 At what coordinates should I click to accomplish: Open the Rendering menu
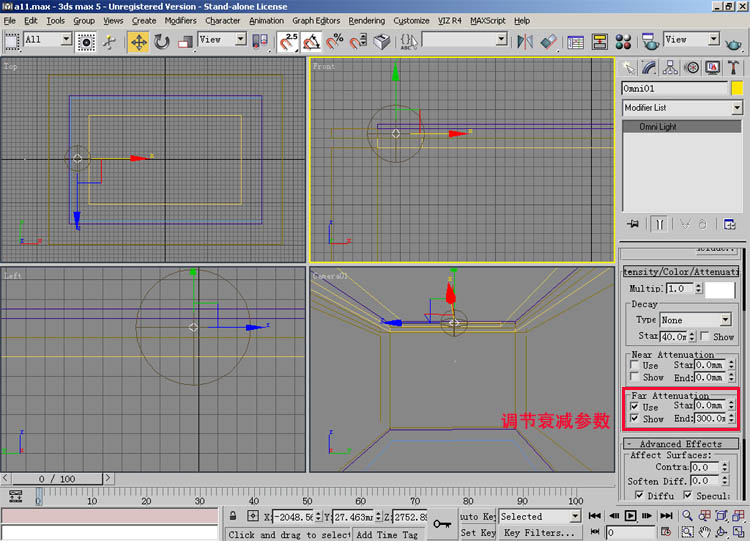(x=366, y=20)
